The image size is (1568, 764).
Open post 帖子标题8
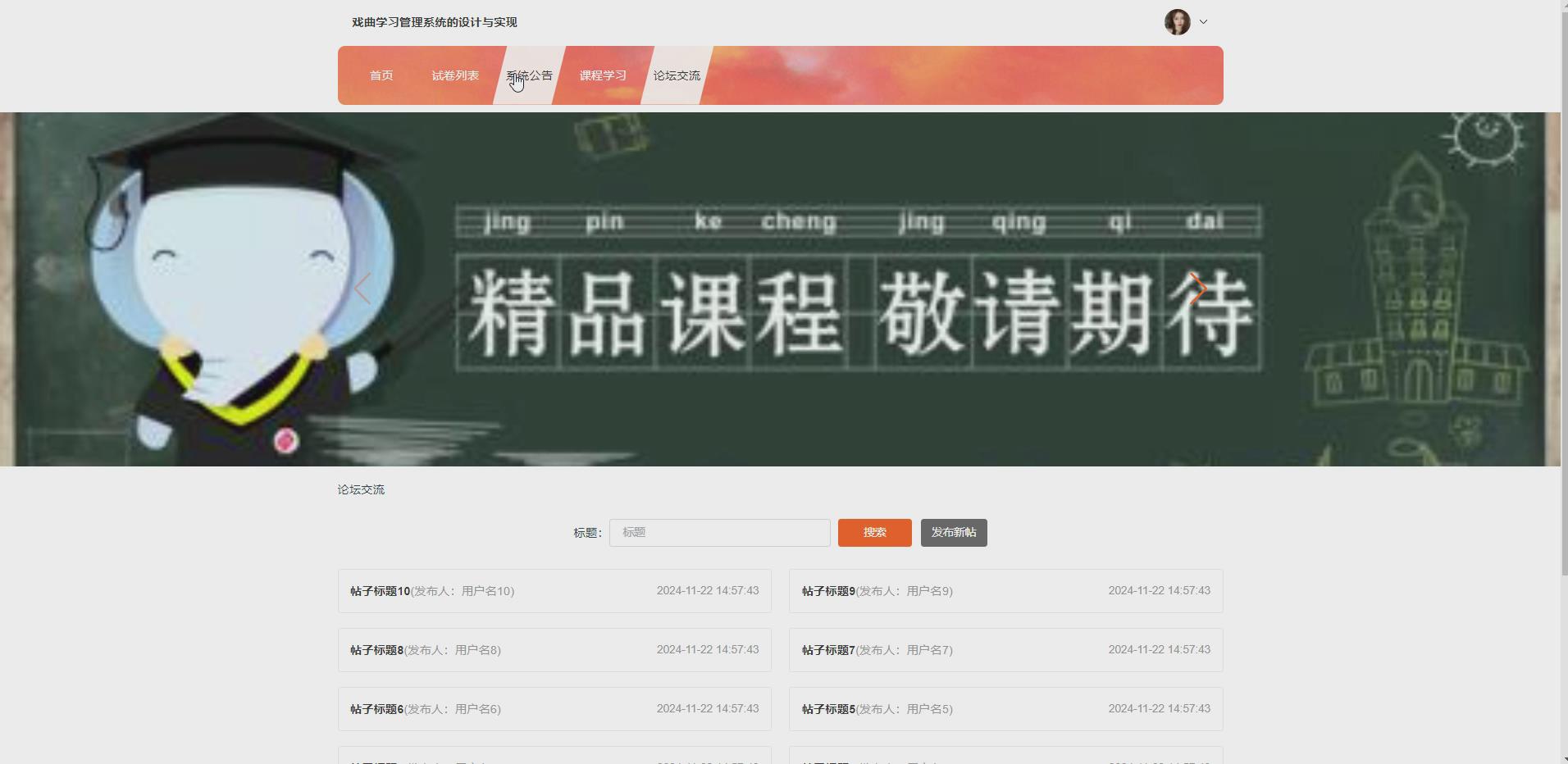tap(554, 649)
